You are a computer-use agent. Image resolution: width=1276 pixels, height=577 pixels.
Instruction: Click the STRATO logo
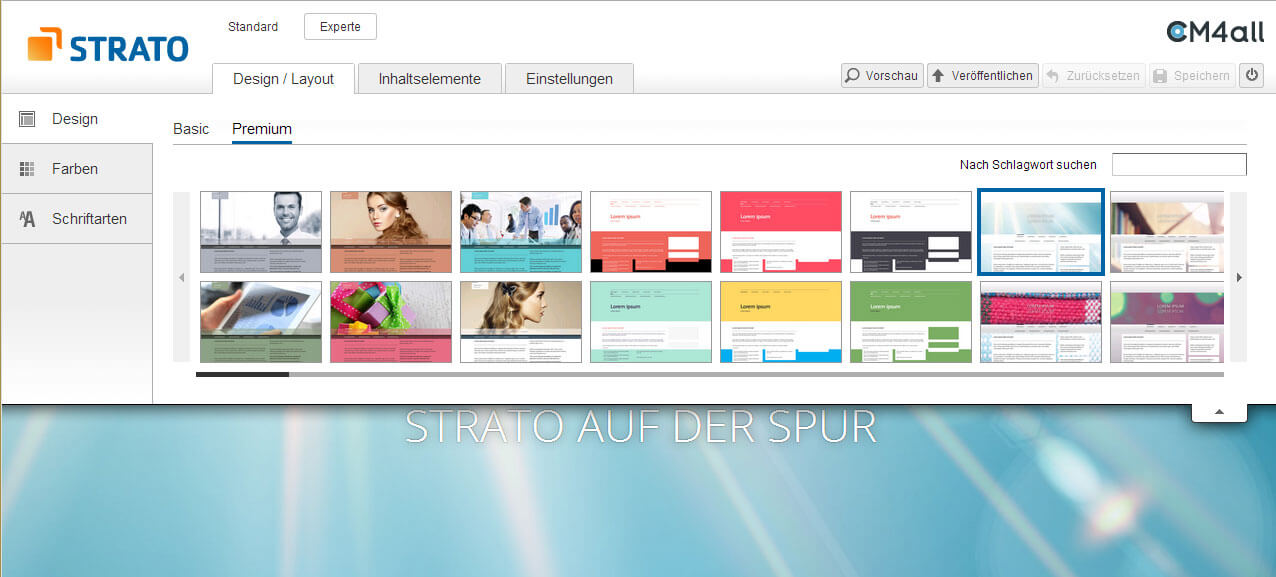click(x=108, y=45)
